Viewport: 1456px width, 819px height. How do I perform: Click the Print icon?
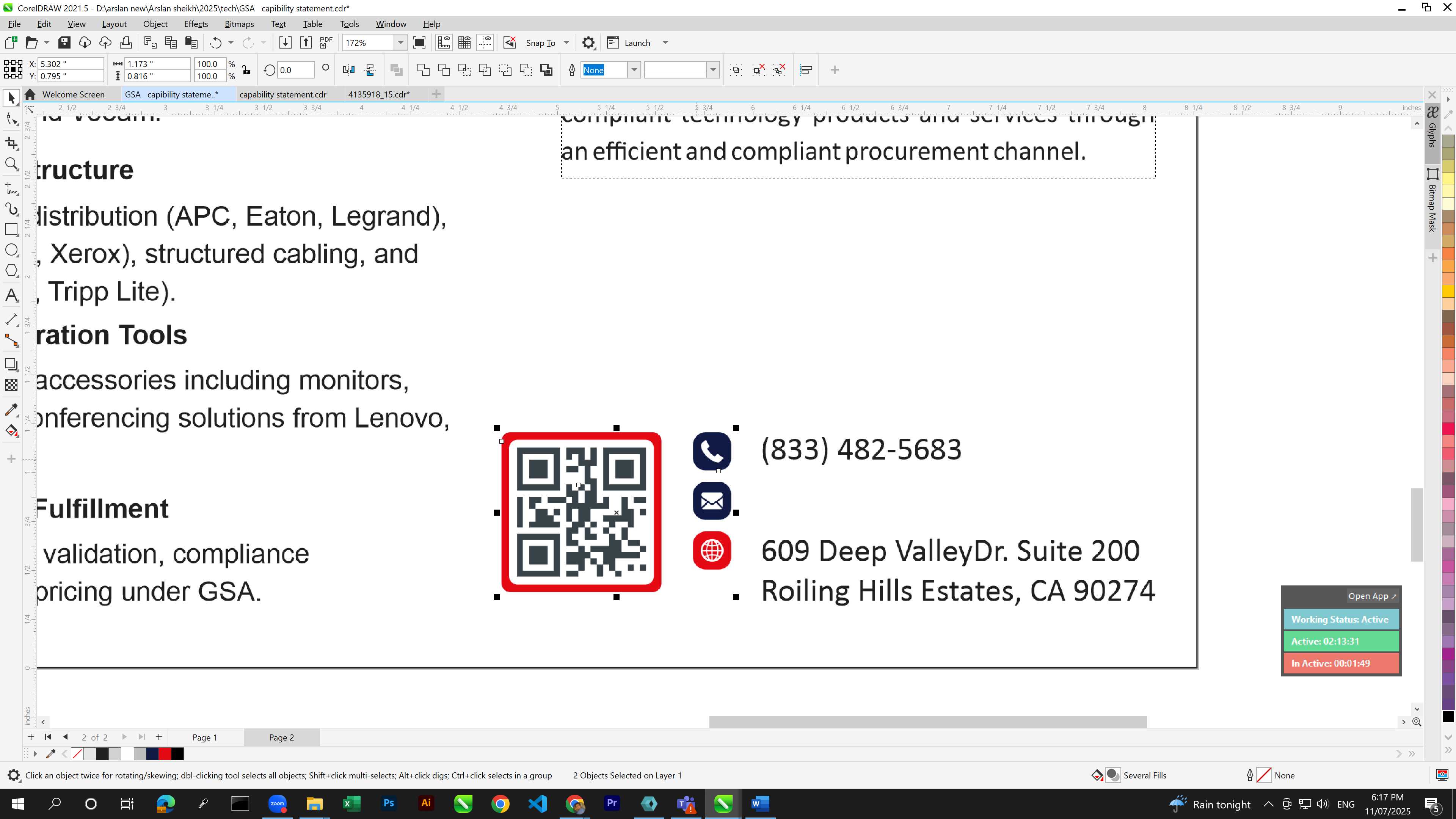[x=126, y=42]
